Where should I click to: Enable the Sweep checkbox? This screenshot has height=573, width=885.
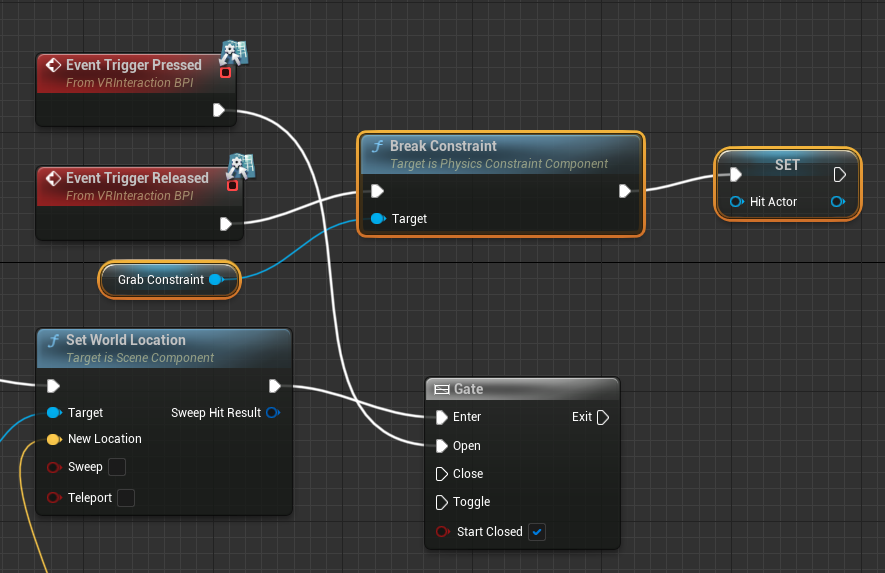coord(117,467)
